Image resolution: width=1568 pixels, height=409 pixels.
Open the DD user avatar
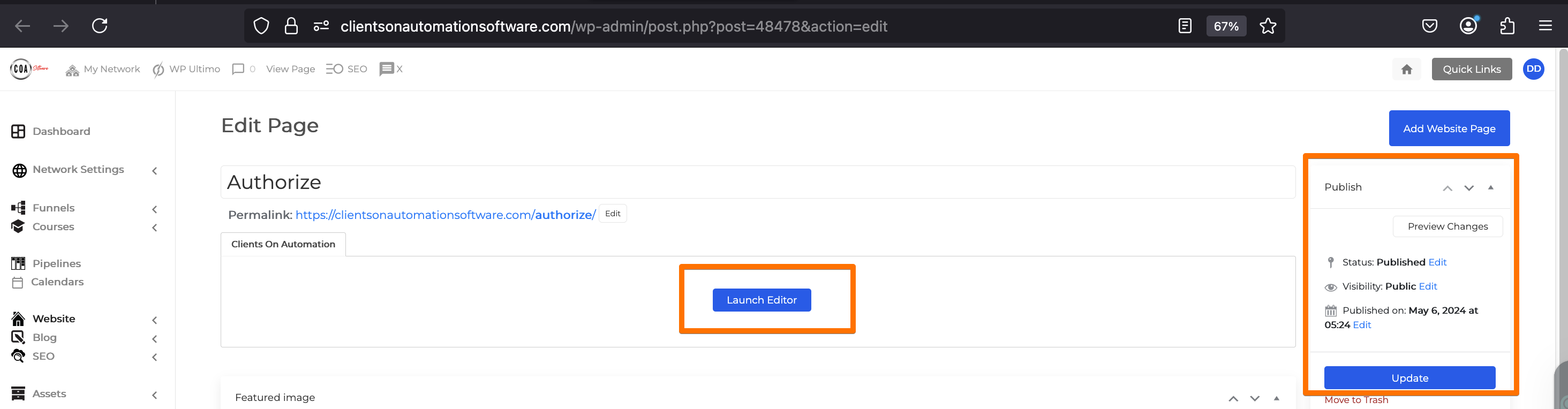(1534, 69)
